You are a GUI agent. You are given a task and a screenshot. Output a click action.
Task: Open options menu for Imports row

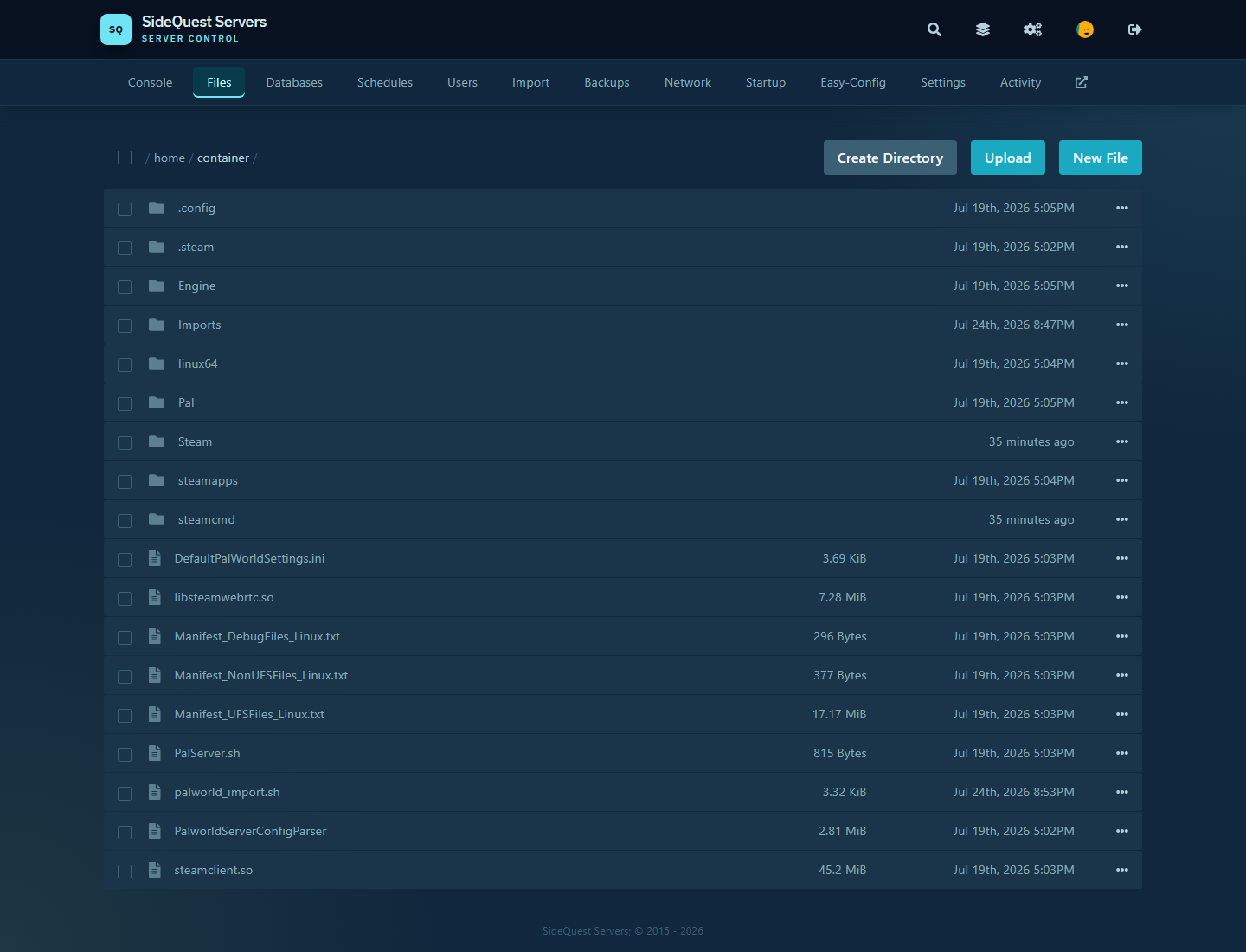(1122, 325)
